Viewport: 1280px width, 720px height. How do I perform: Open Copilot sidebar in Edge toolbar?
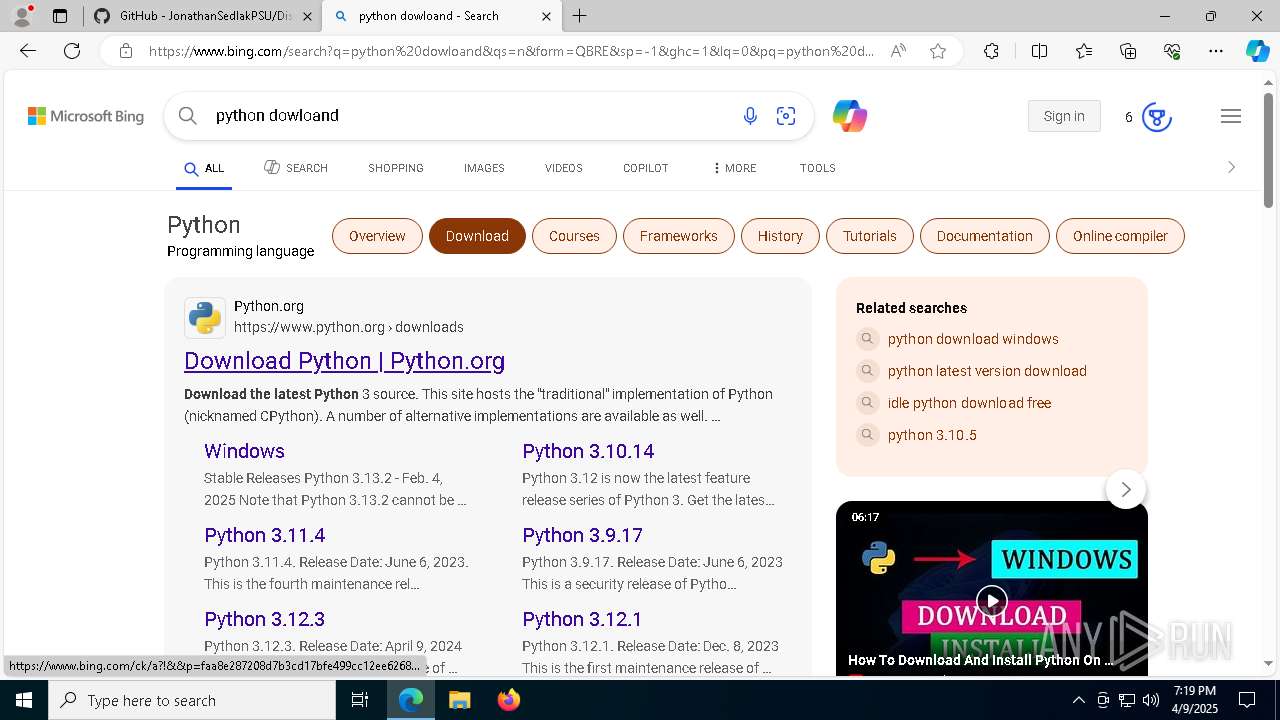(x=1257, y=51)
